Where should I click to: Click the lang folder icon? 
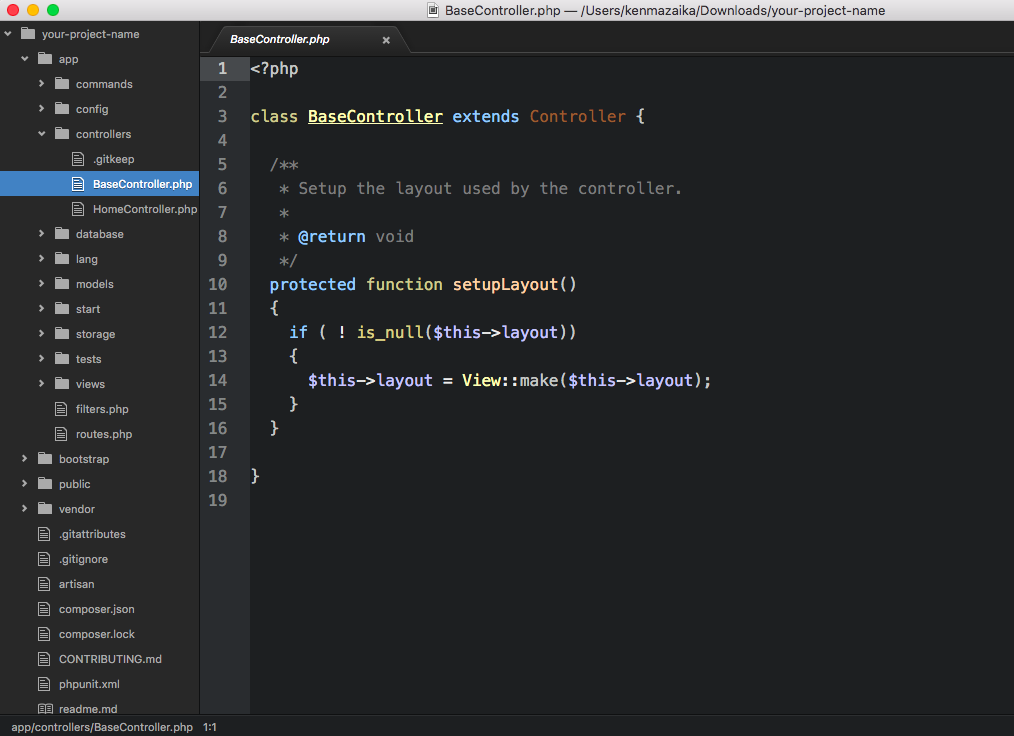click(62, 259)
